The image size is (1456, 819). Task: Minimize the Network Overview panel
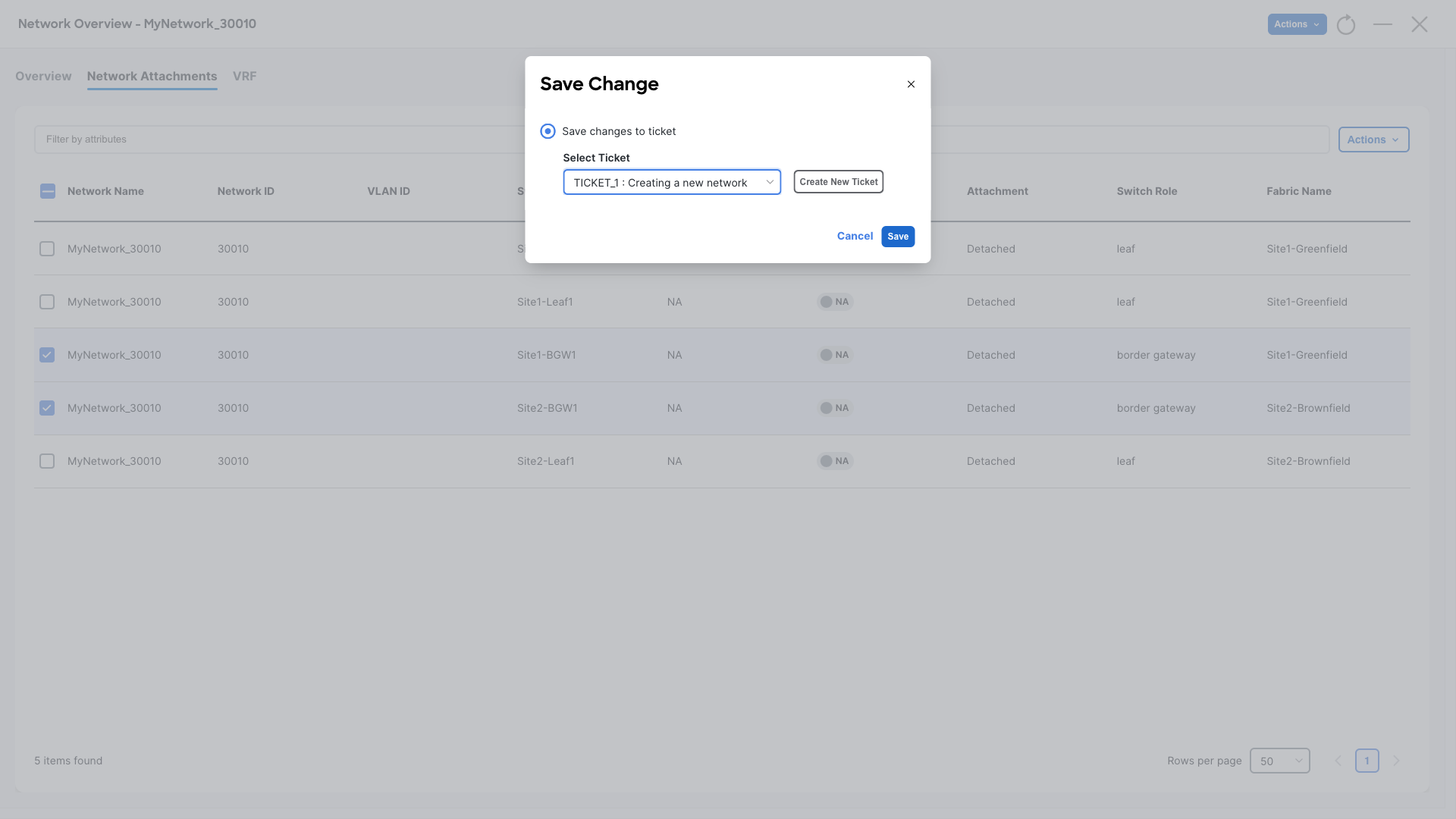1382,24
